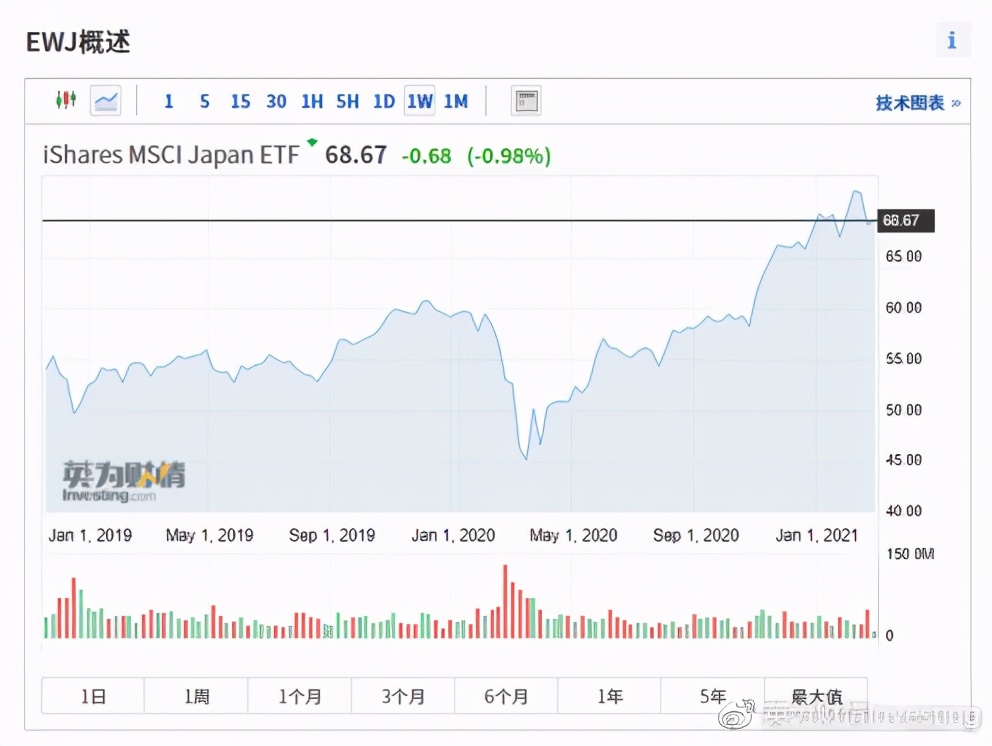Select the 5年 range tab
This screenshot has height=746, width=992.
[x=713, y=696]
